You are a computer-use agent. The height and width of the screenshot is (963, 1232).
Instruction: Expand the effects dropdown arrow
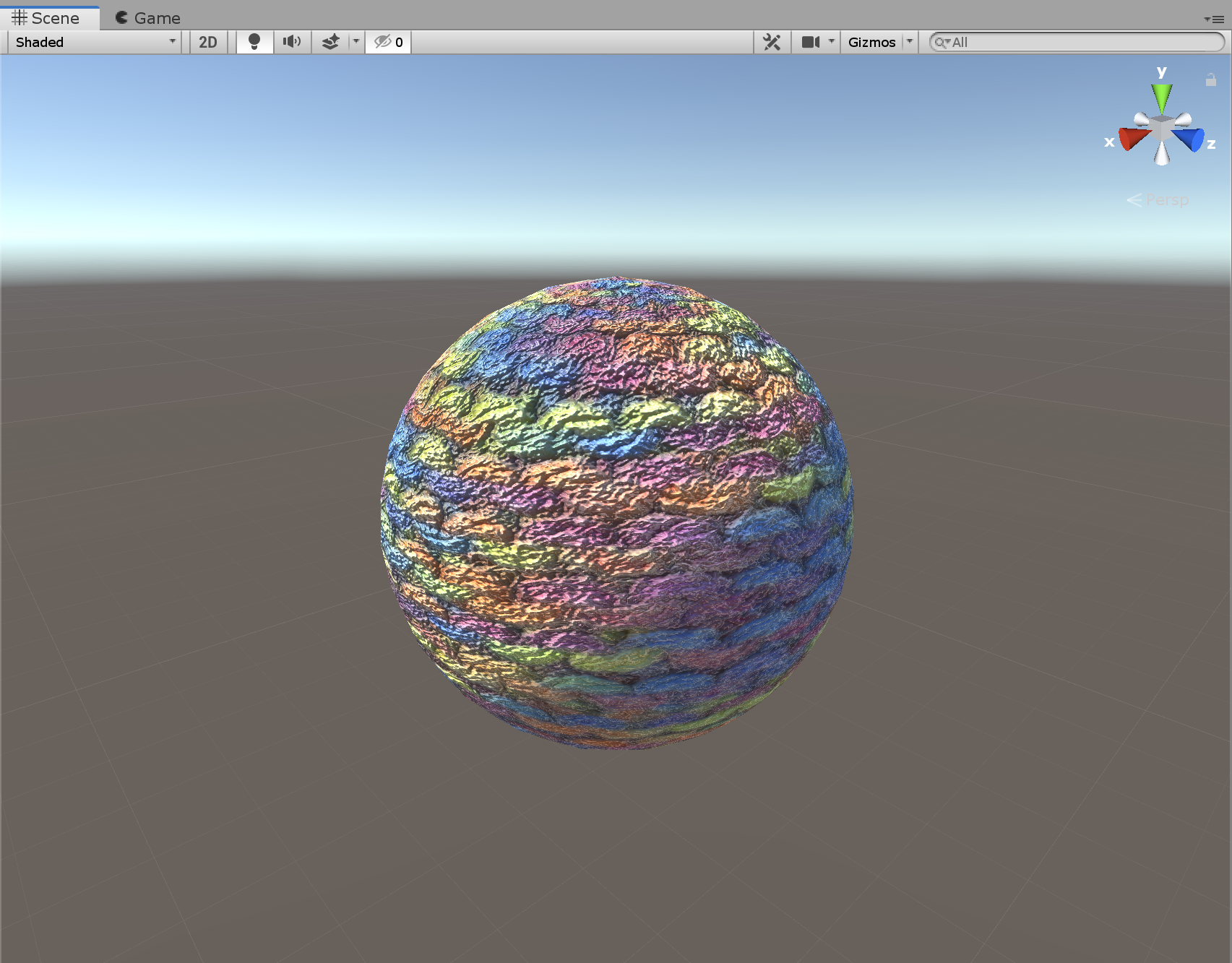tap(356, 41)
